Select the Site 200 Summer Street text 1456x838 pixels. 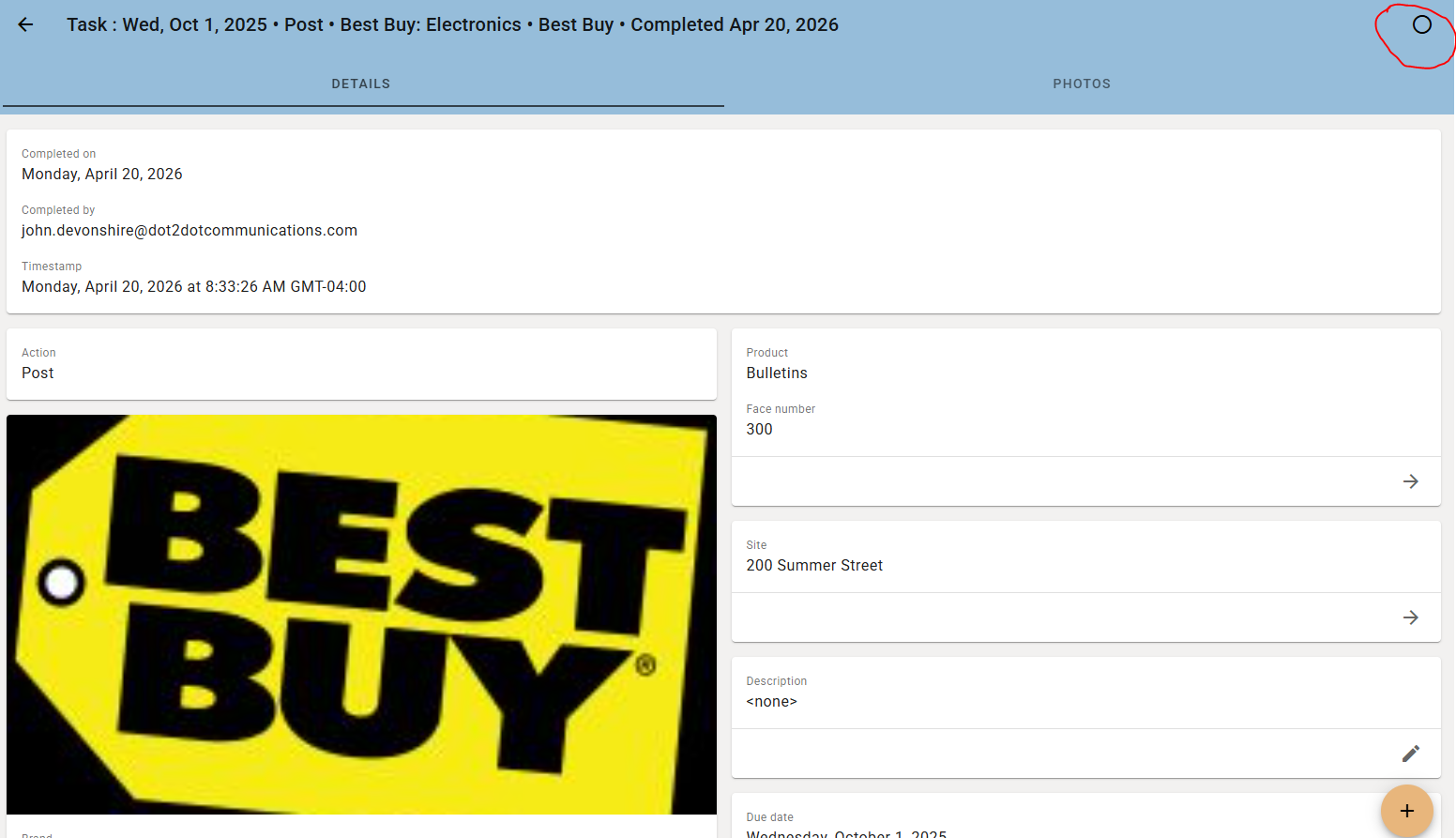tap(814, 565)
